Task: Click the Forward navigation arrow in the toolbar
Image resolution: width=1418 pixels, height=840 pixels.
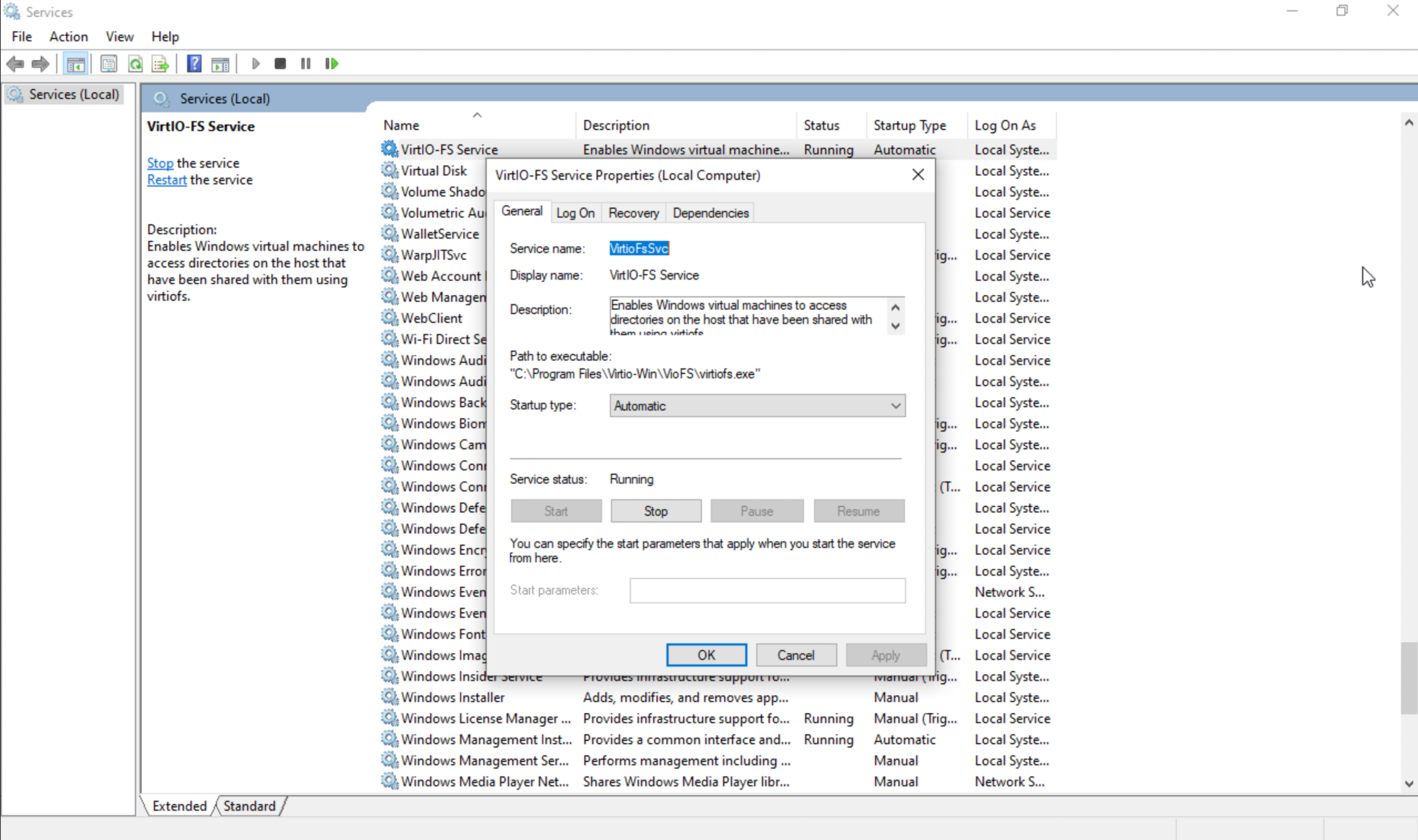Action: pos(40,63)
